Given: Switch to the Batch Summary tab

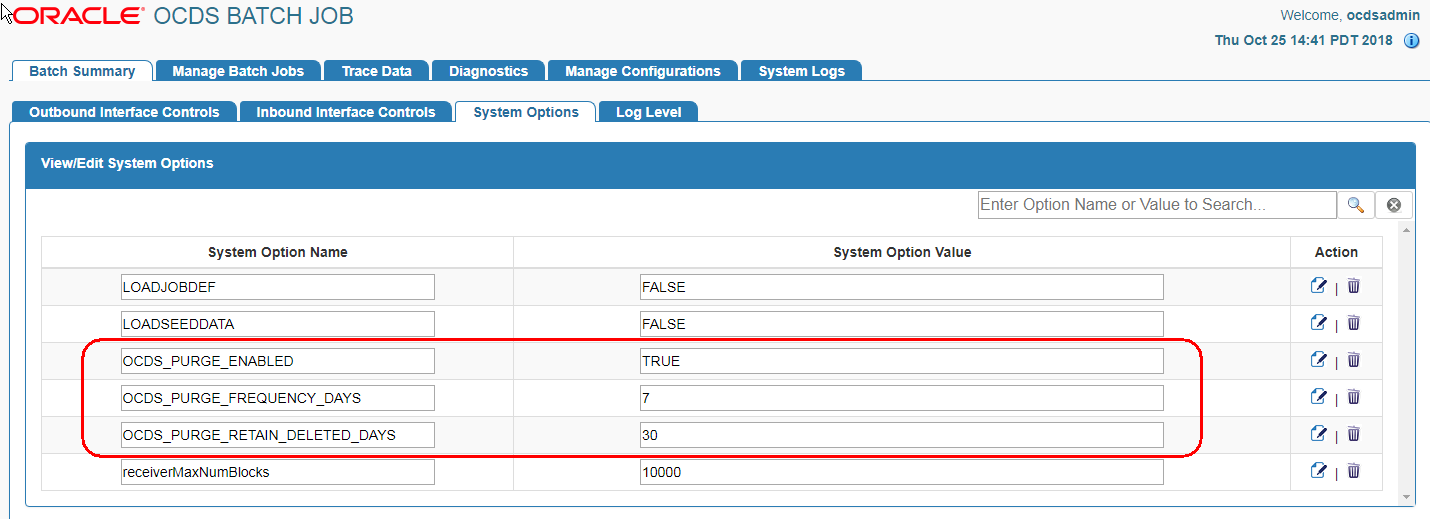Looking at the screenshot, I should (82, 71).
